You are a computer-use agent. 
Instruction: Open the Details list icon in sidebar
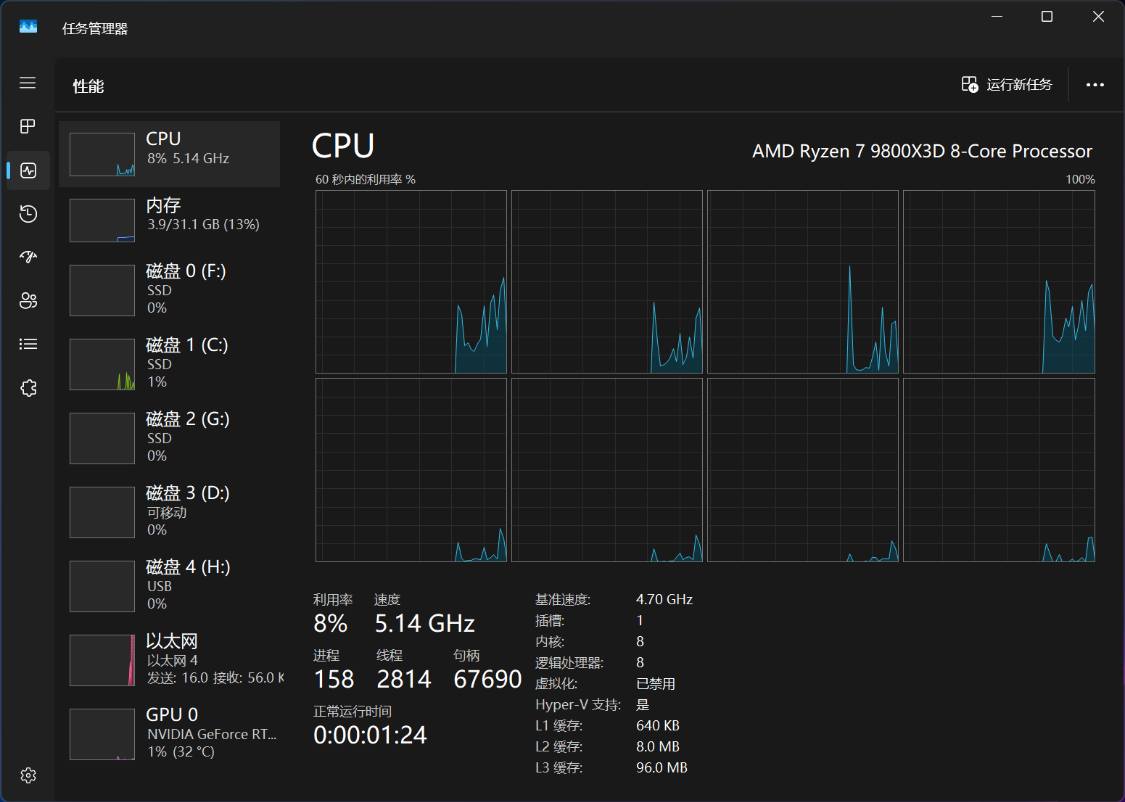click(28, 344)
